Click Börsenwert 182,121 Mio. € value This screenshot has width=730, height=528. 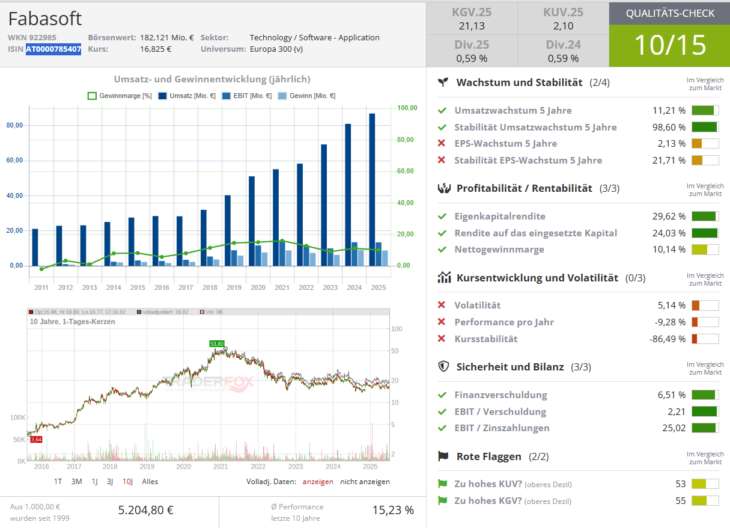click(x=167, y=38)
